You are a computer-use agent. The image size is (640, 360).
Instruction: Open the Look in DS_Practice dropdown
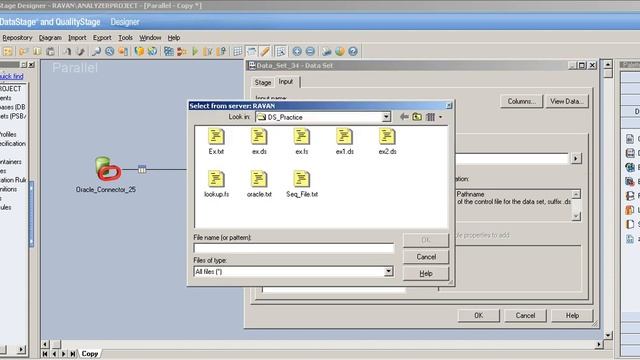[x=386, y=117]
